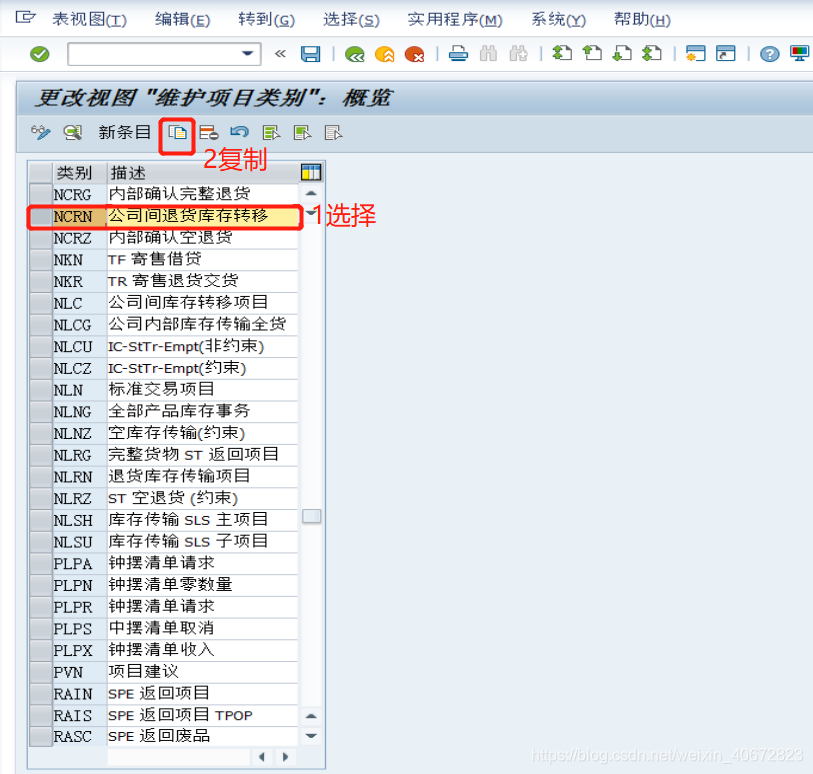
Task: Open the 帮助(H) menu
Action: pyautogui.click(x=642, y=20)
